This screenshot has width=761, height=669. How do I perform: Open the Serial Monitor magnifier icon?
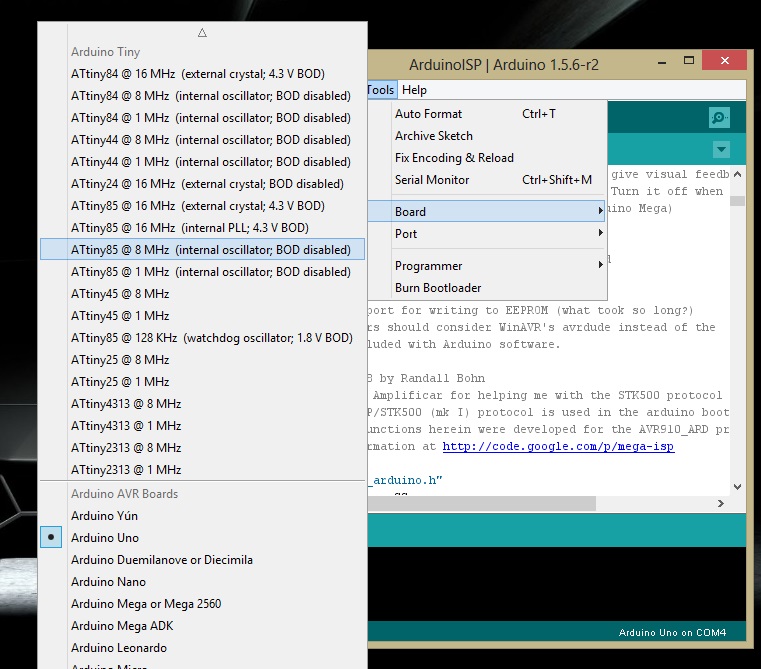click(719, 117)
